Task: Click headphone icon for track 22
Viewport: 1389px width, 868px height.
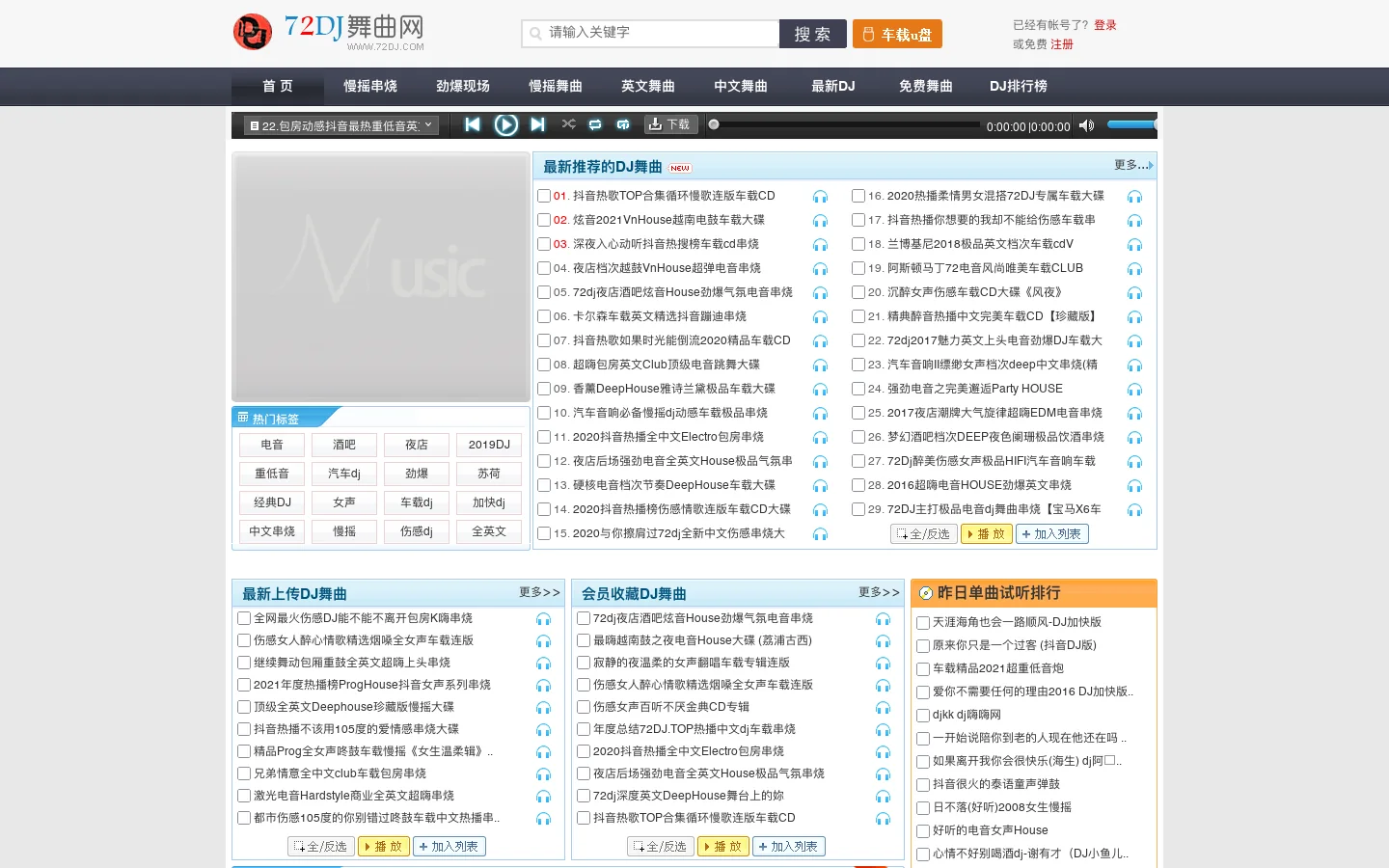Action: [1134, 341]
